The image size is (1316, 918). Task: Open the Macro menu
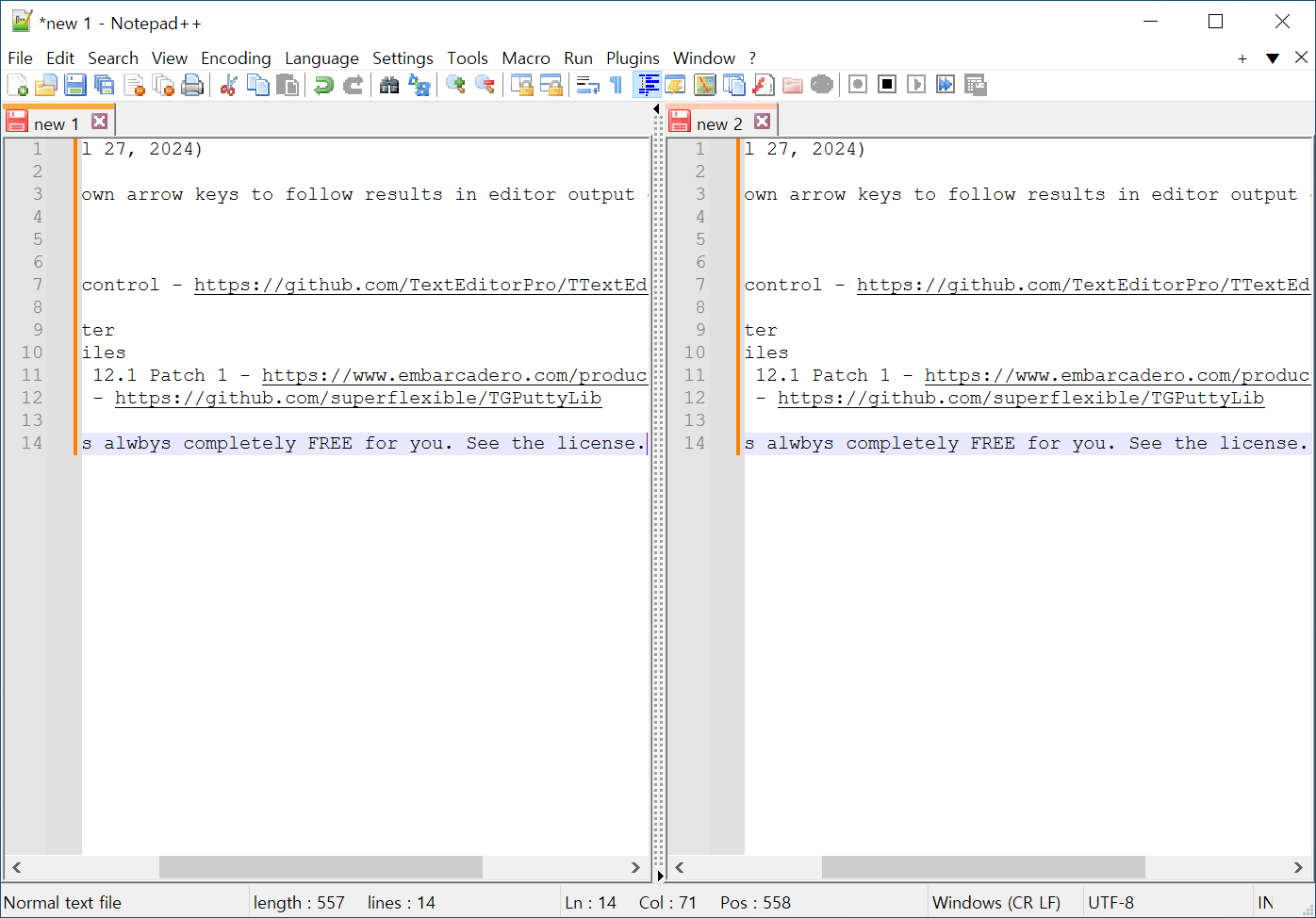pyautogui.click(x=526, y=58)
